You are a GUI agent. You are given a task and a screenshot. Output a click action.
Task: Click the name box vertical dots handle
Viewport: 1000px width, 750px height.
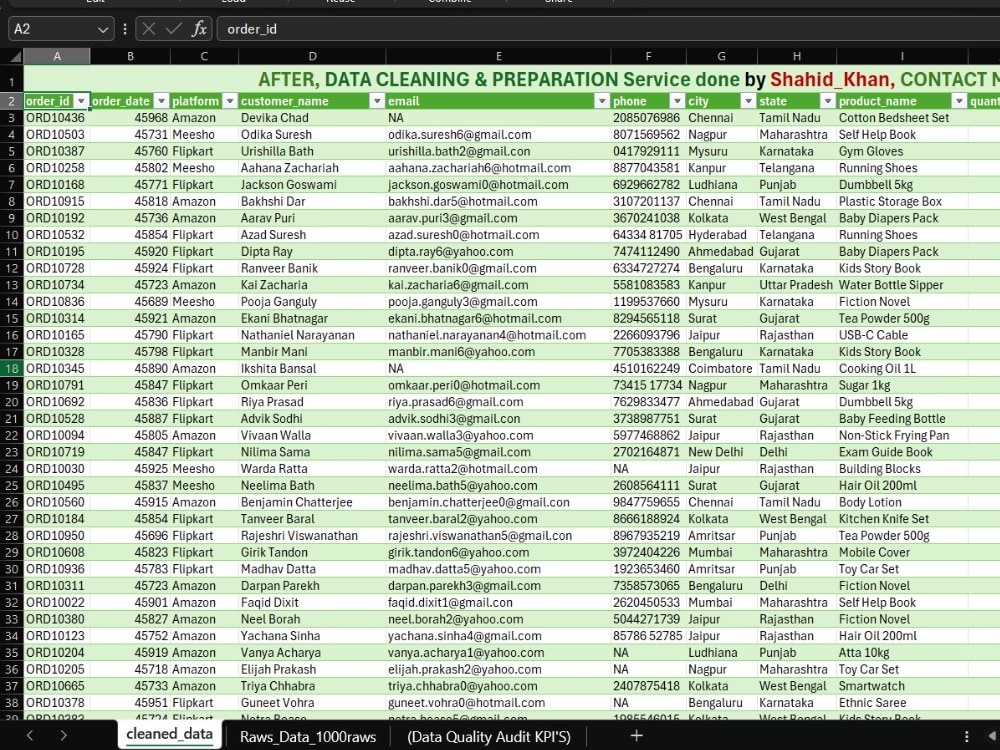point(124,29)
